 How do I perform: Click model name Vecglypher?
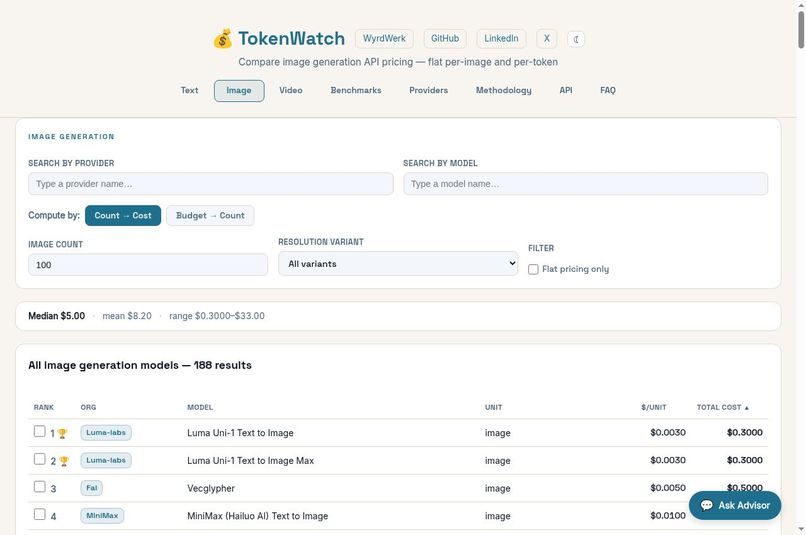211,488
